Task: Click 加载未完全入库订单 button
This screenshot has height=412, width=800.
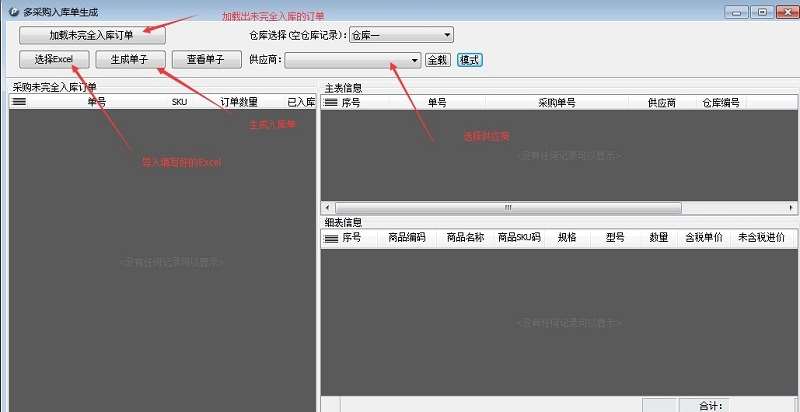Action: 91,35
